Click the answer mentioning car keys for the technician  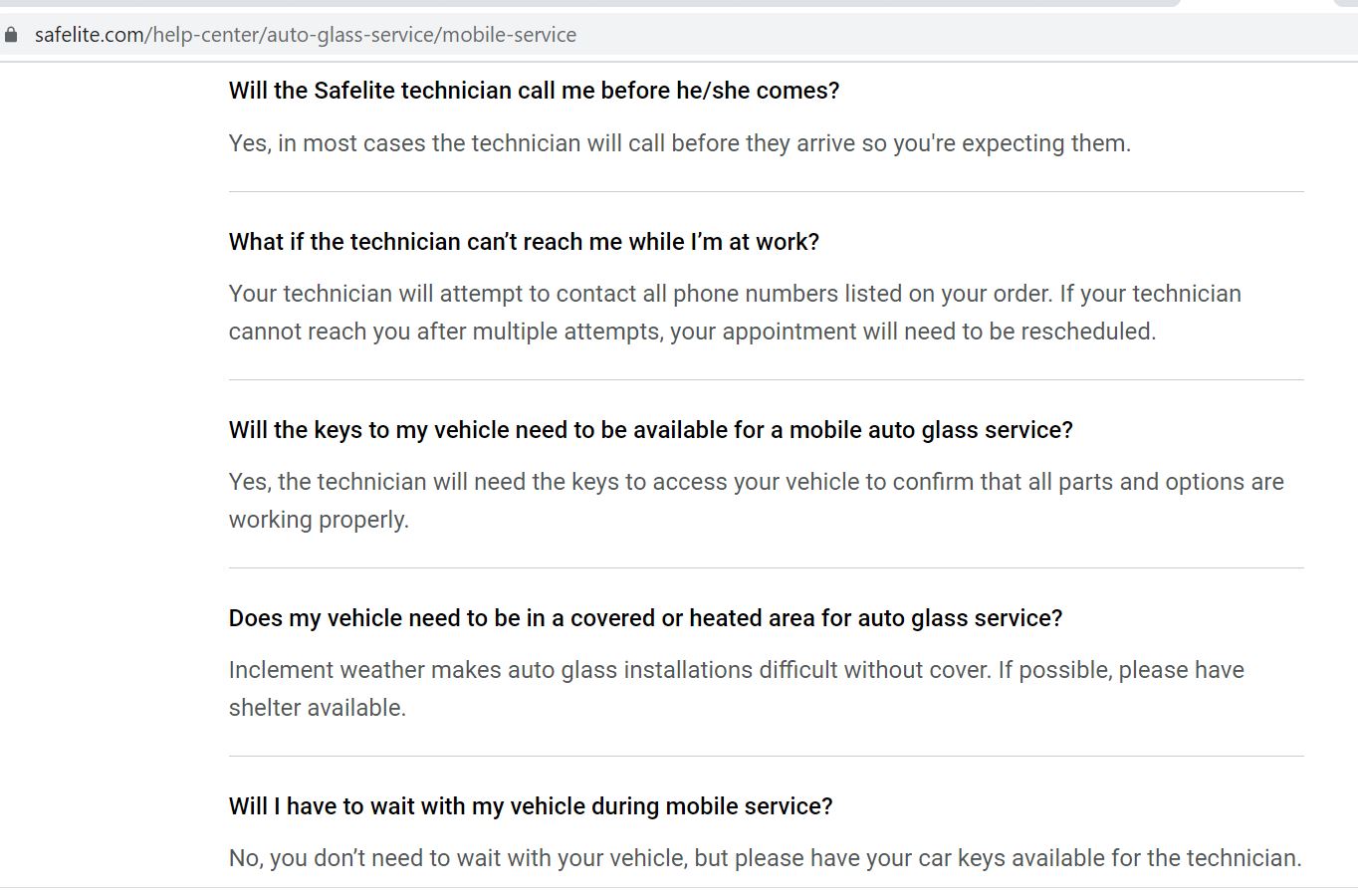coord(765,857)
